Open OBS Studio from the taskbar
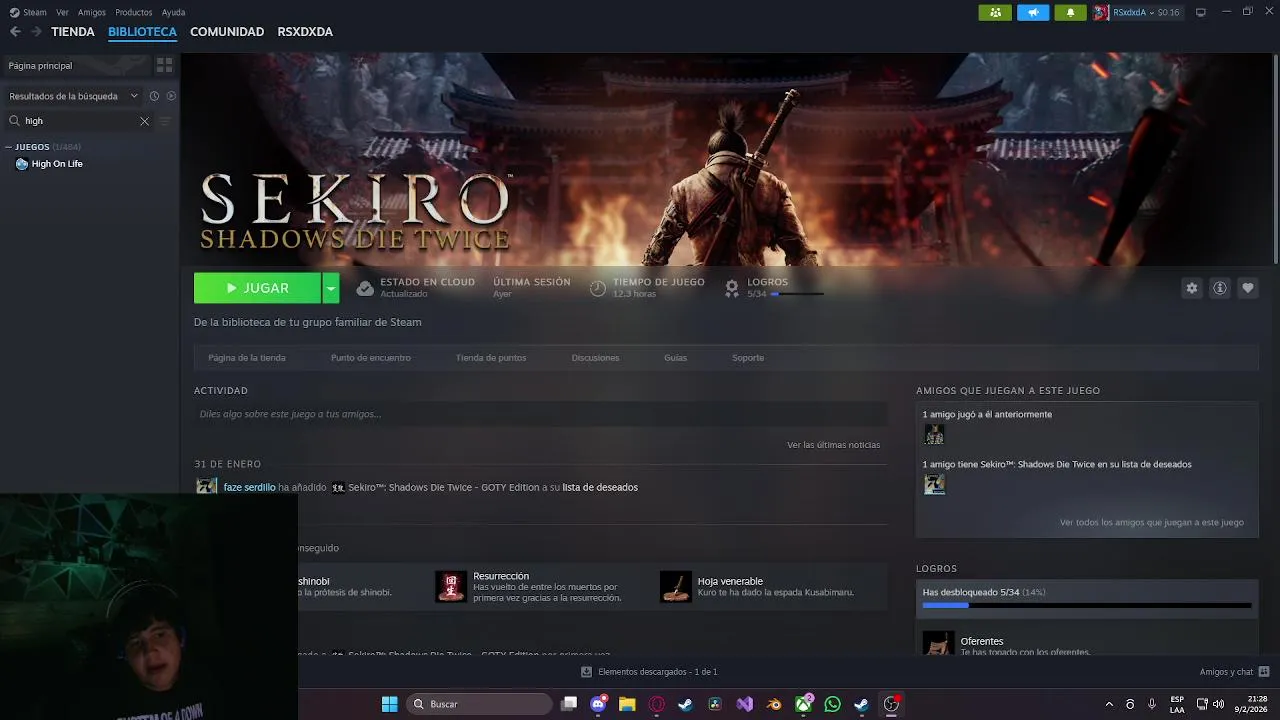 (891, 704)
